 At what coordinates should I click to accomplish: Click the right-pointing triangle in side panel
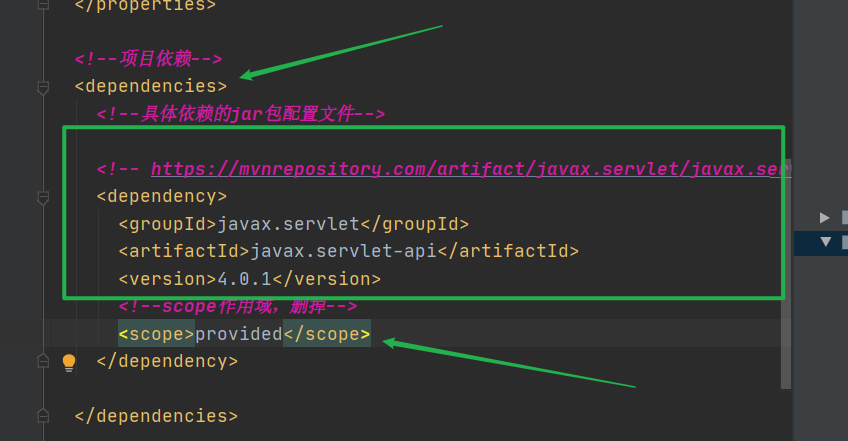(x=824, y=218)
